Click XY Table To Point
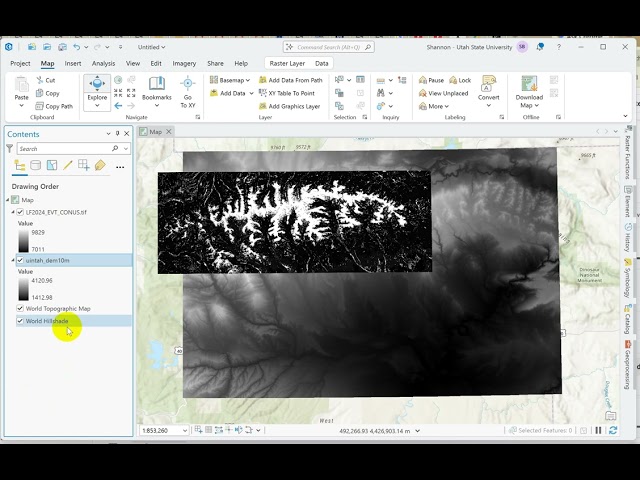This screenshot has height=480, width=640. 287,93
